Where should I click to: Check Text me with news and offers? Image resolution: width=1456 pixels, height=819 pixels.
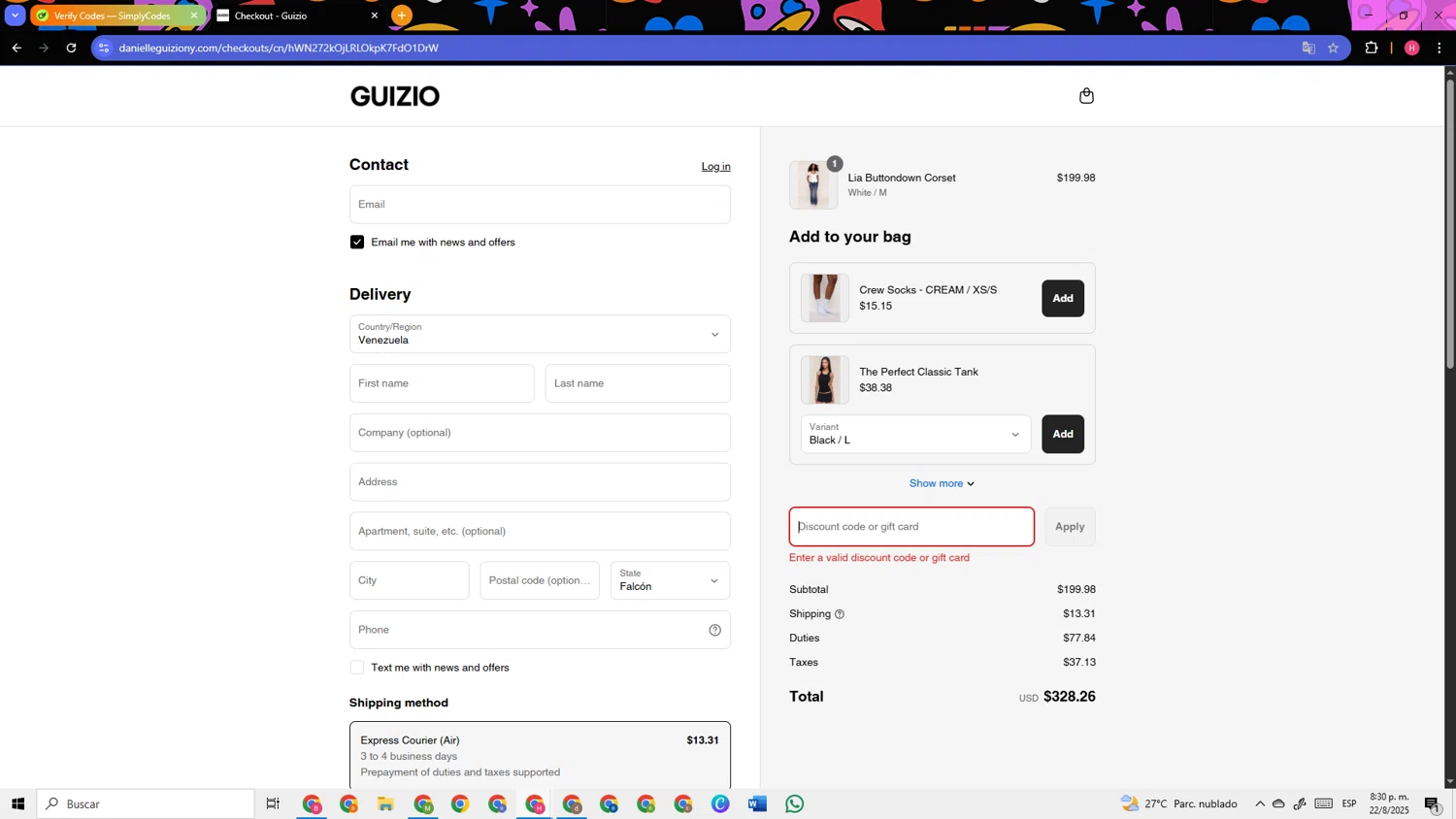[357, 668]
